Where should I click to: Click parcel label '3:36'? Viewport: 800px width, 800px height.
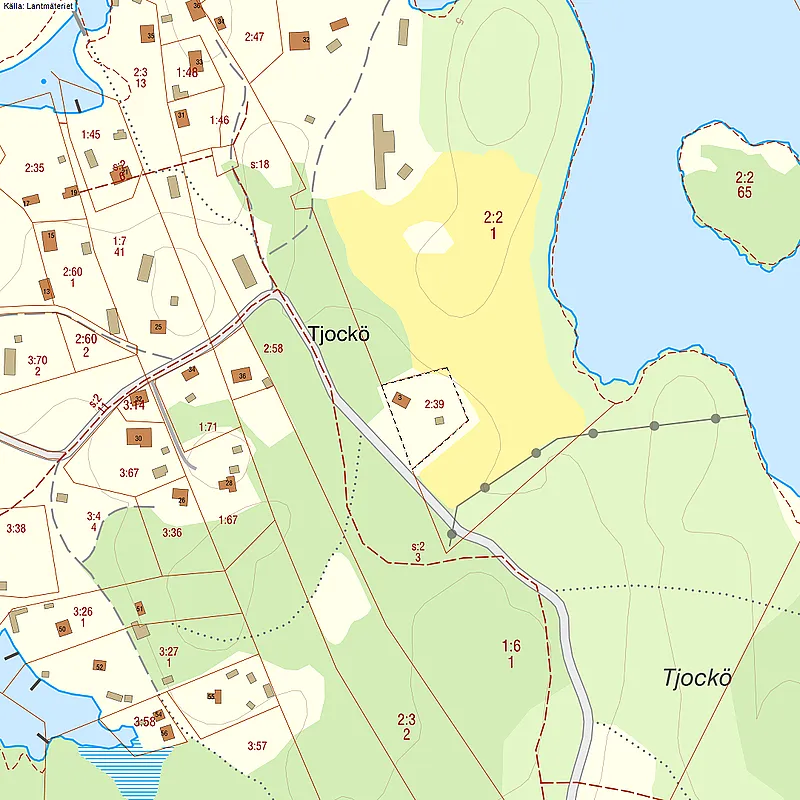tap(172, 533)
